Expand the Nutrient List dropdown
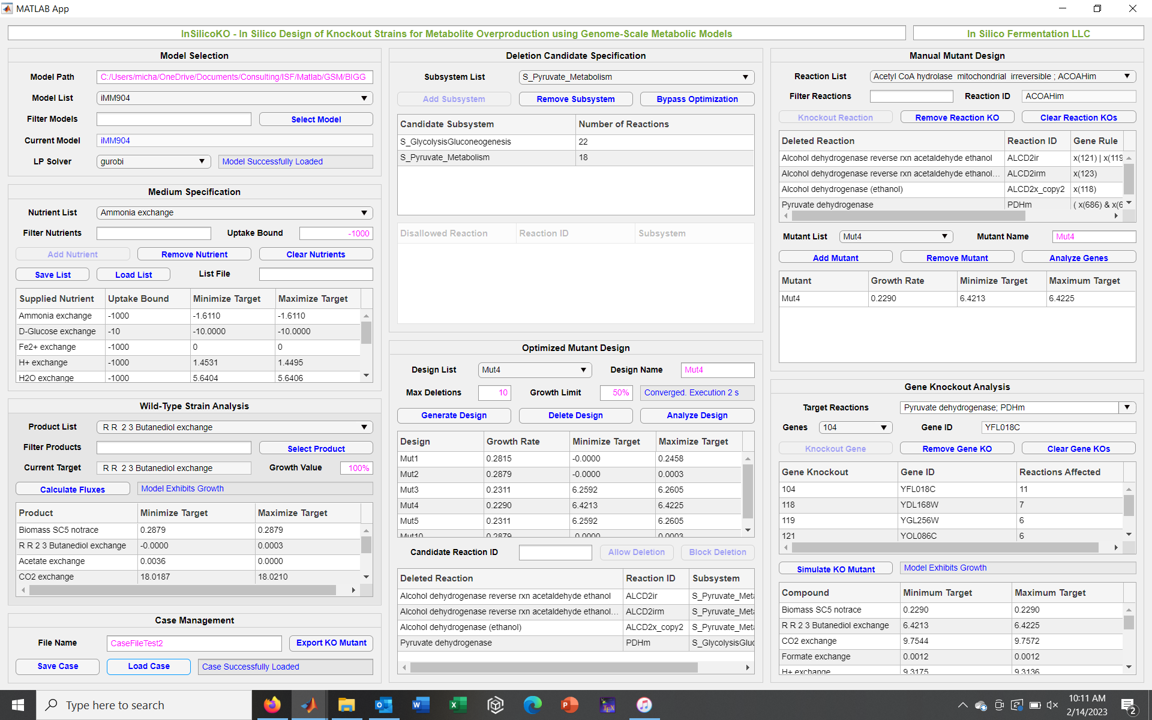 pos(234,212)
